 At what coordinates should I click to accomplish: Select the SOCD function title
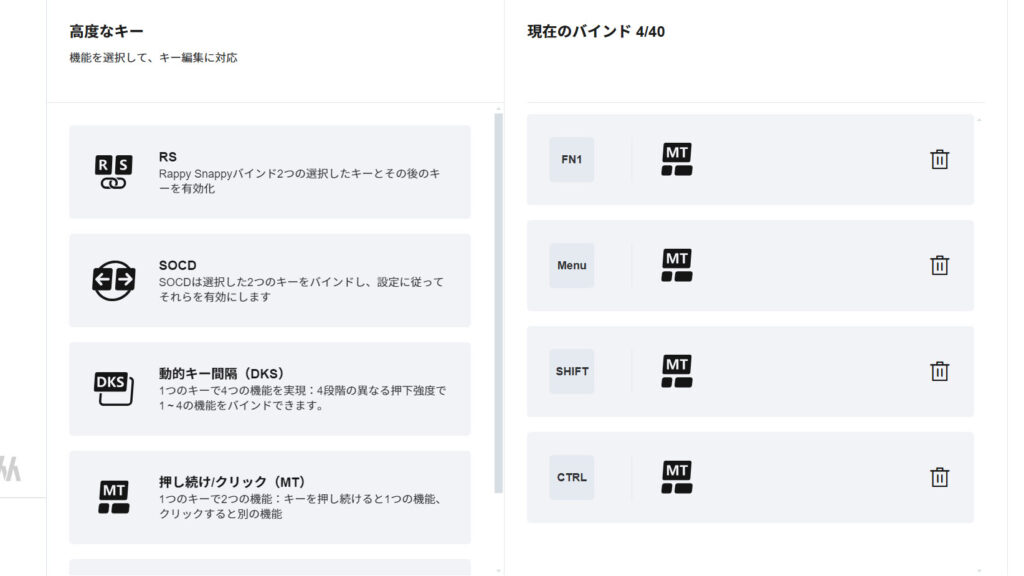(x=178, y=266)
